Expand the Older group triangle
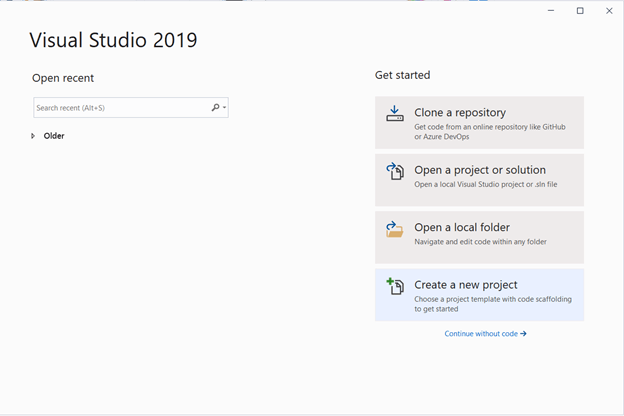This screenshot has width=624, height=416. [33, 136]
